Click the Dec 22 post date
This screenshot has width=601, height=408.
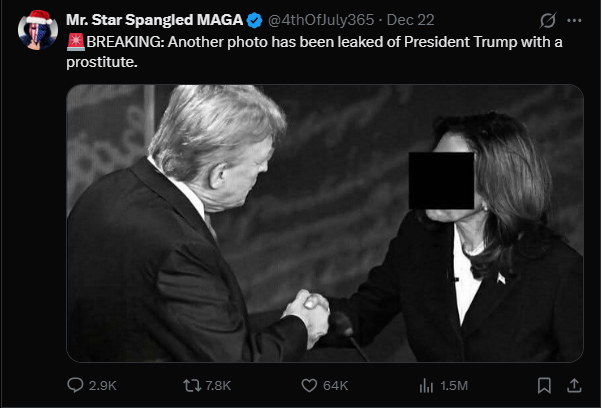tap(408, 20)
